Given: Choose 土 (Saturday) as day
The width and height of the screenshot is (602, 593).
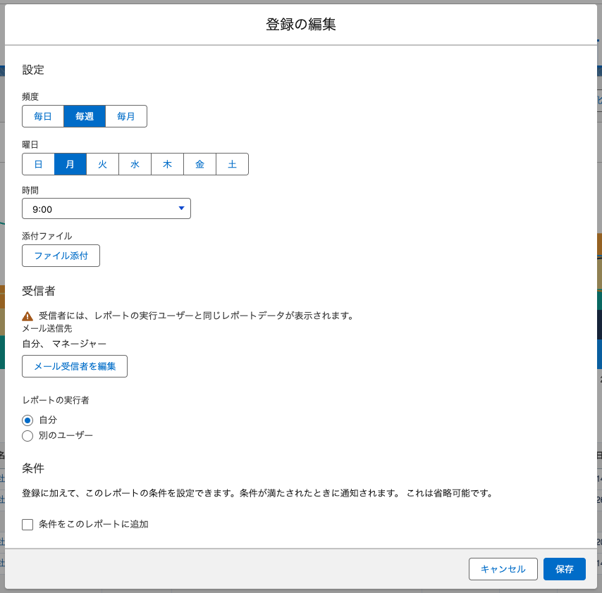Looking at the screenshot, I should point(232,164).
